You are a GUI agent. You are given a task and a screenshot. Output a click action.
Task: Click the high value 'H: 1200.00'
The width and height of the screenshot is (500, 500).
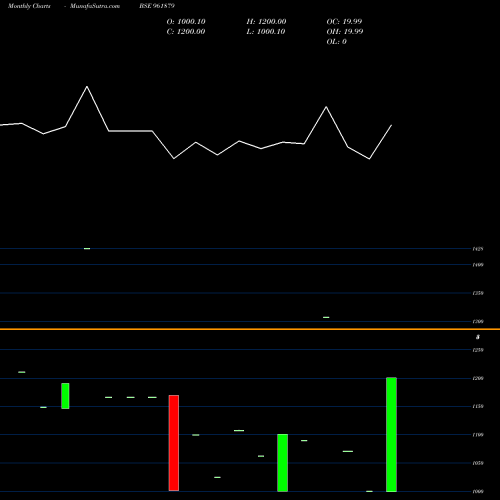(x=266, y=22)
